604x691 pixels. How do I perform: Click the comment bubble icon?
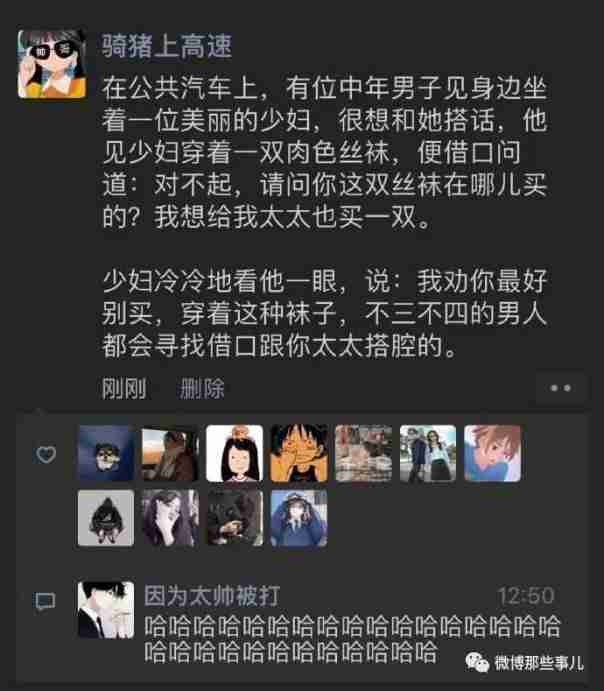point(45,601)
